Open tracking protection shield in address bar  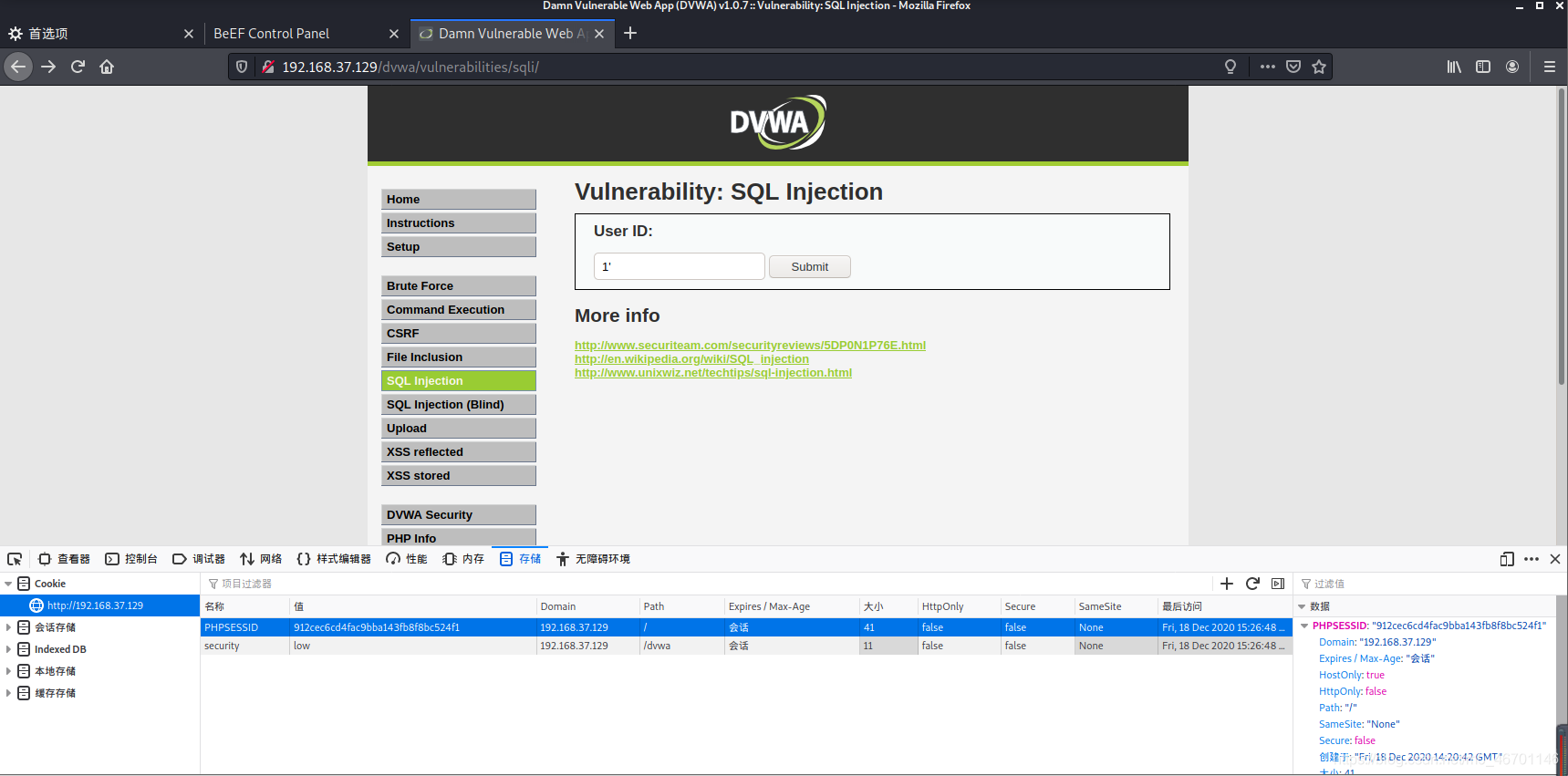pyautogui.click(x=242, y=67)
